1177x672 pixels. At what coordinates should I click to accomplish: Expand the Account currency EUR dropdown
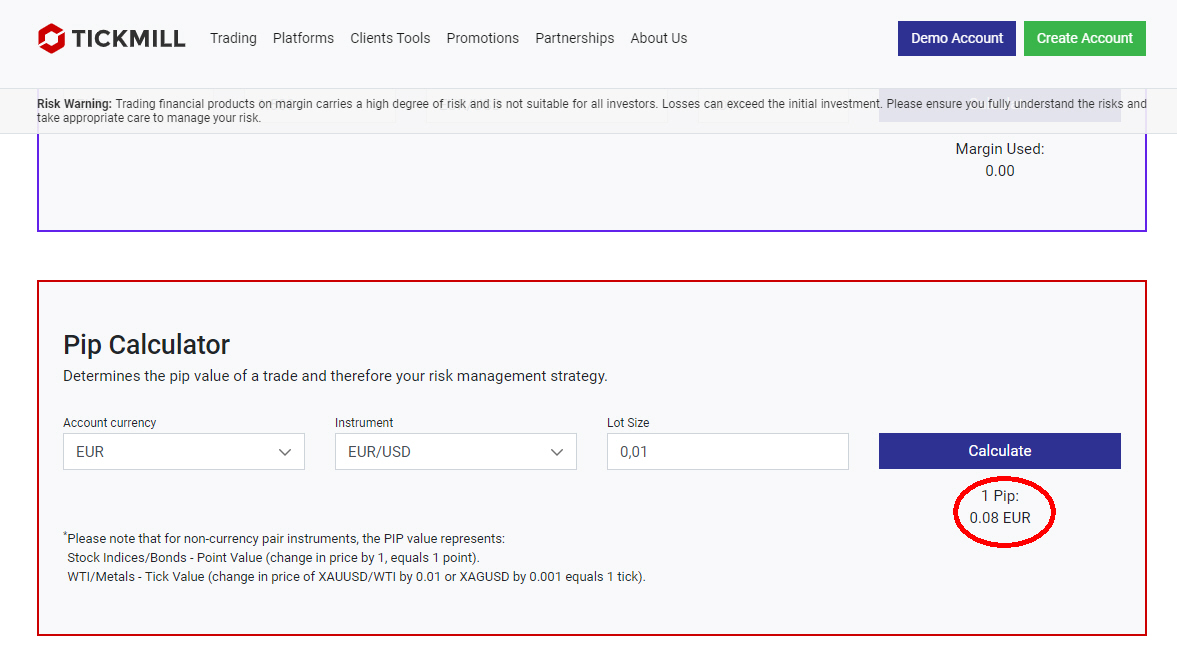coord(184,451)
